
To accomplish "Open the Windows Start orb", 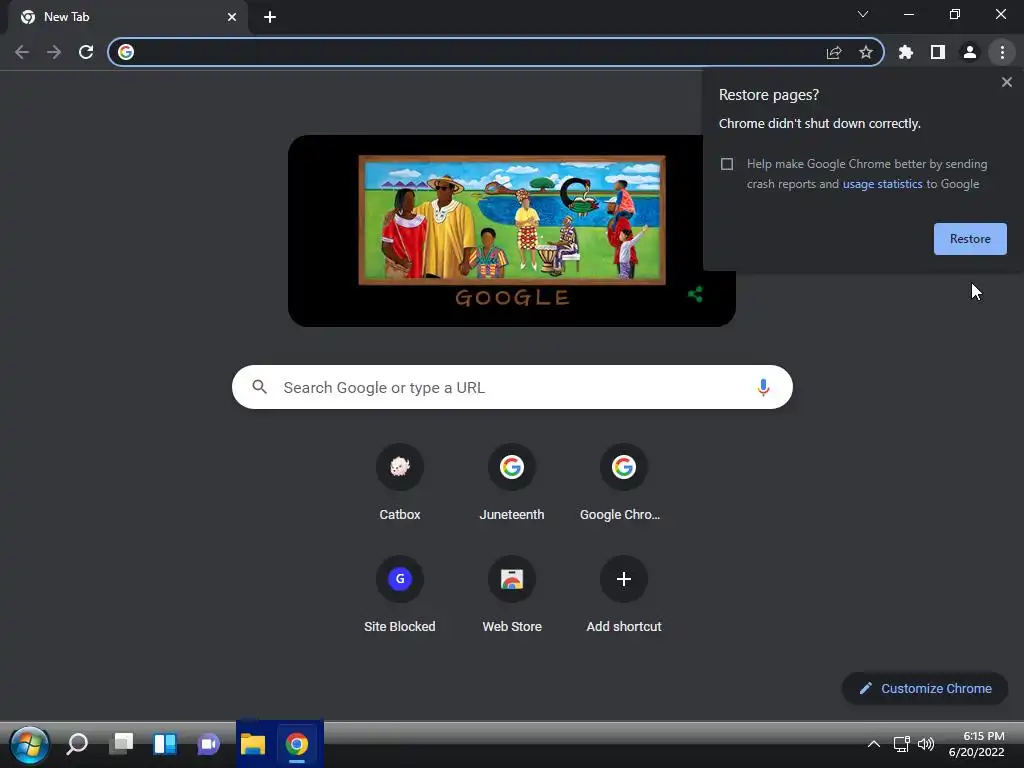I will click(x=29, y=744).
